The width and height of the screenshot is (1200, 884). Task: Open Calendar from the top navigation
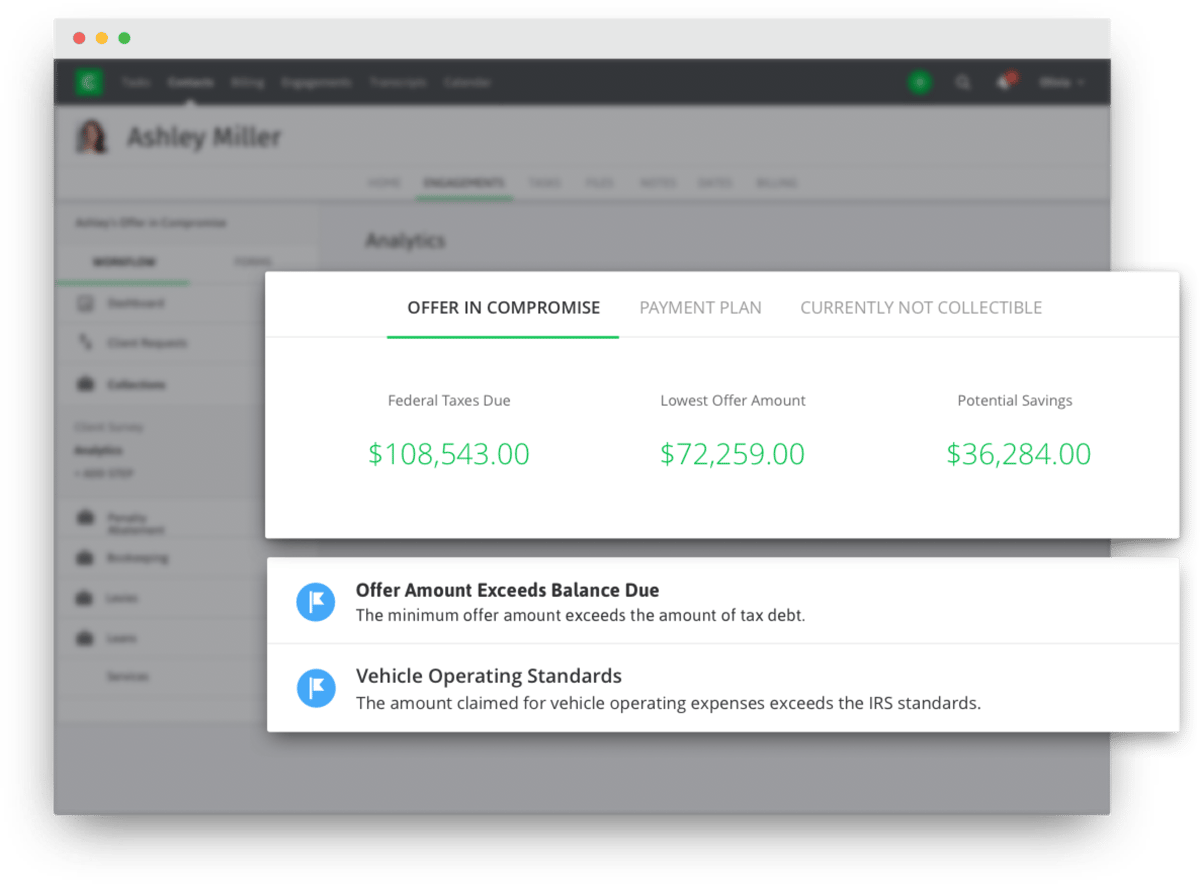tap(468, 82)
